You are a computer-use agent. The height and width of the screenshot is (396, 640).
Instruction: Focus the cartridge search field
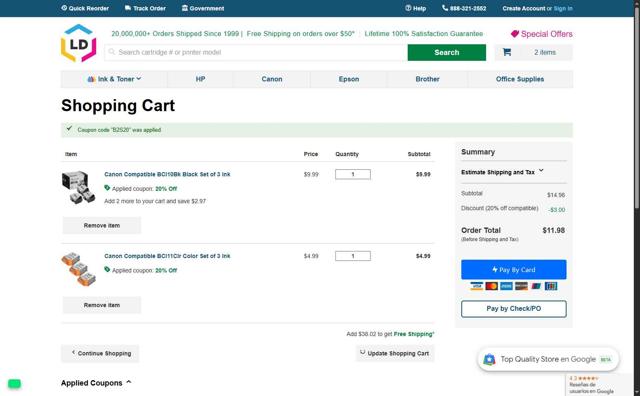click(256, 52)
